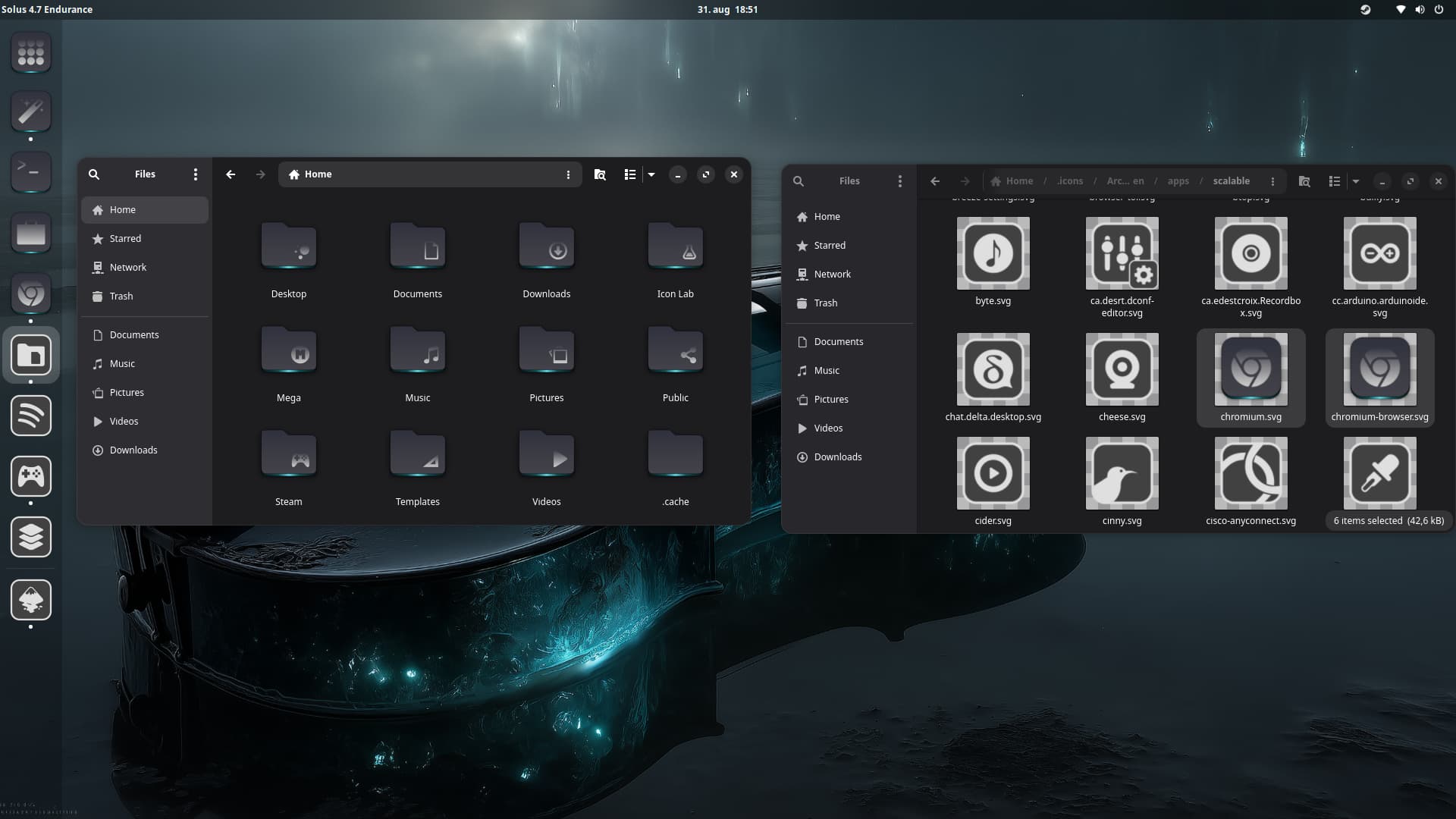
Task: Select byte.svg music note icon file
Action: coord(993,254)
